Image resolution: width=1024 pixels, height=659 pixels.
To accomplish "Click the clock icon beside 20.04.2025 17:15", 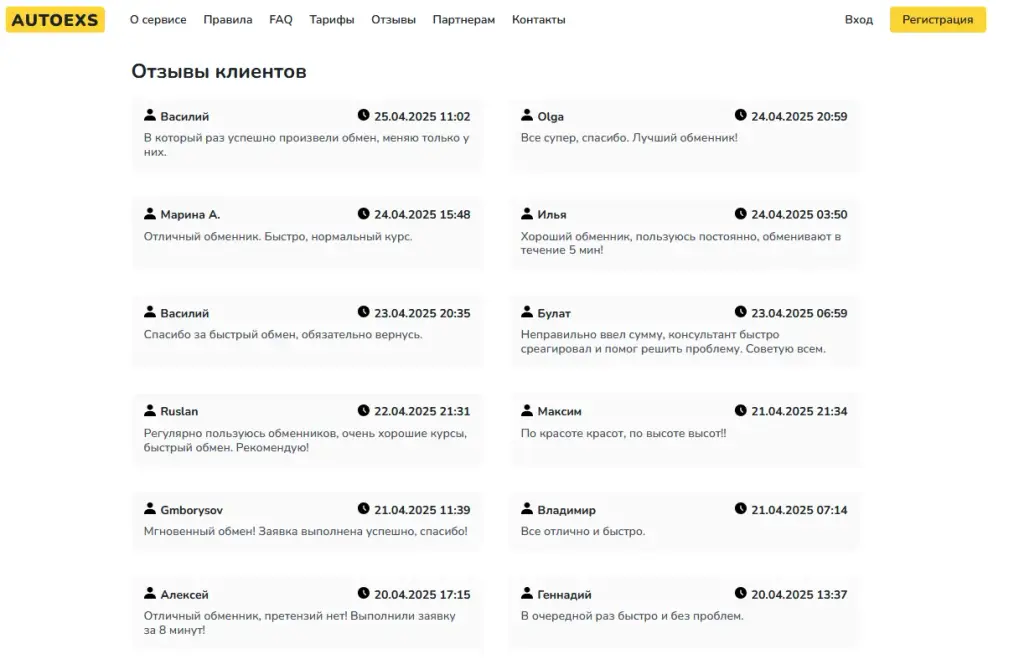I will coord(364,593).
